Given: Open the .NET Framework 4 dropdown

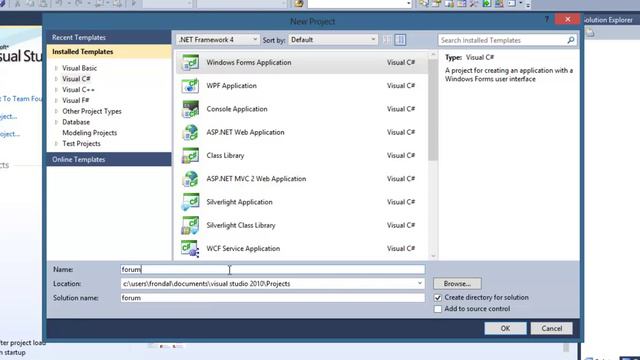Looking at the screenshot, I should coord(218,40).
